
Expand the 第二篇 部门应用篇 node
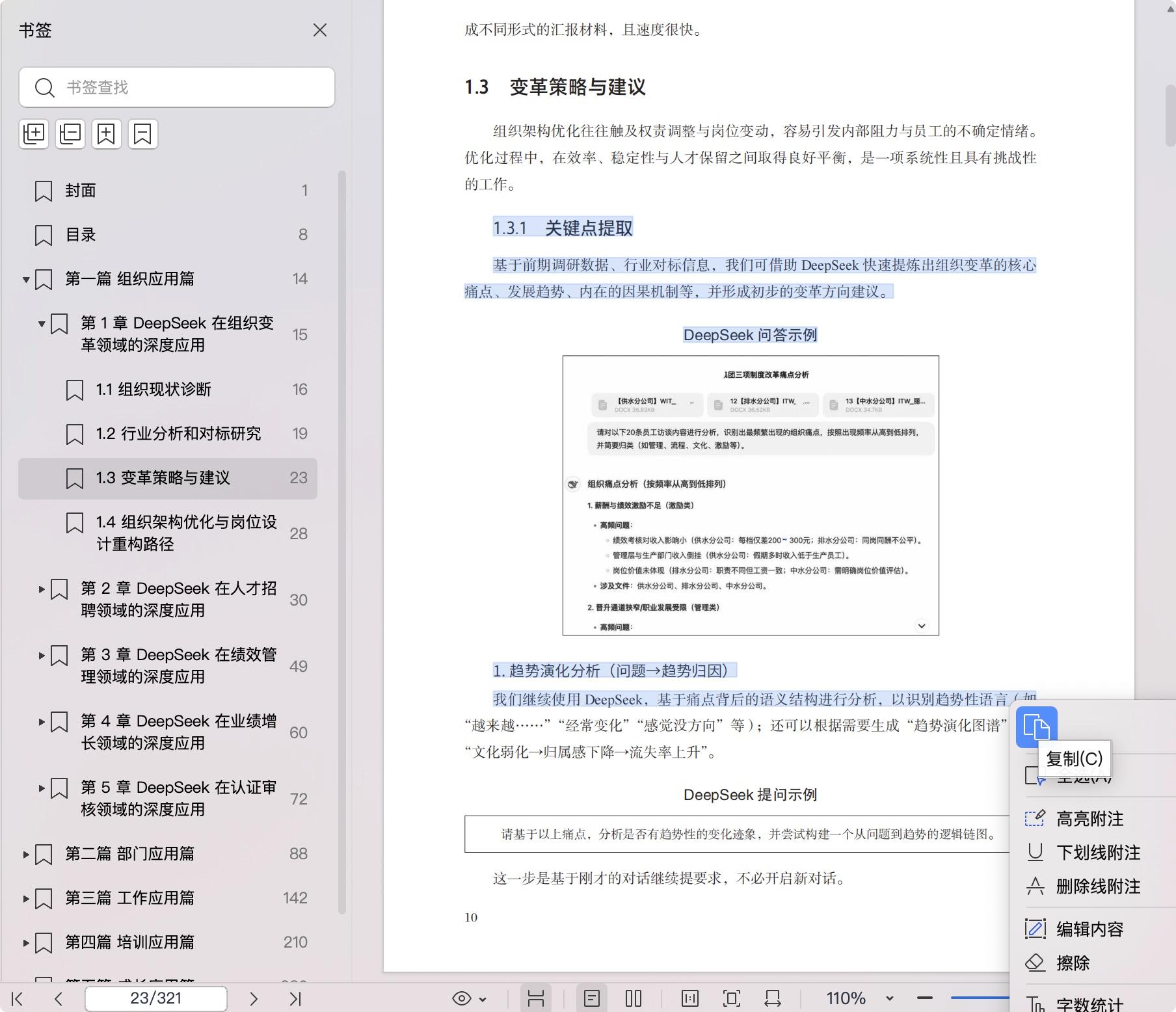pyautogui.click(x=26, y=855)
